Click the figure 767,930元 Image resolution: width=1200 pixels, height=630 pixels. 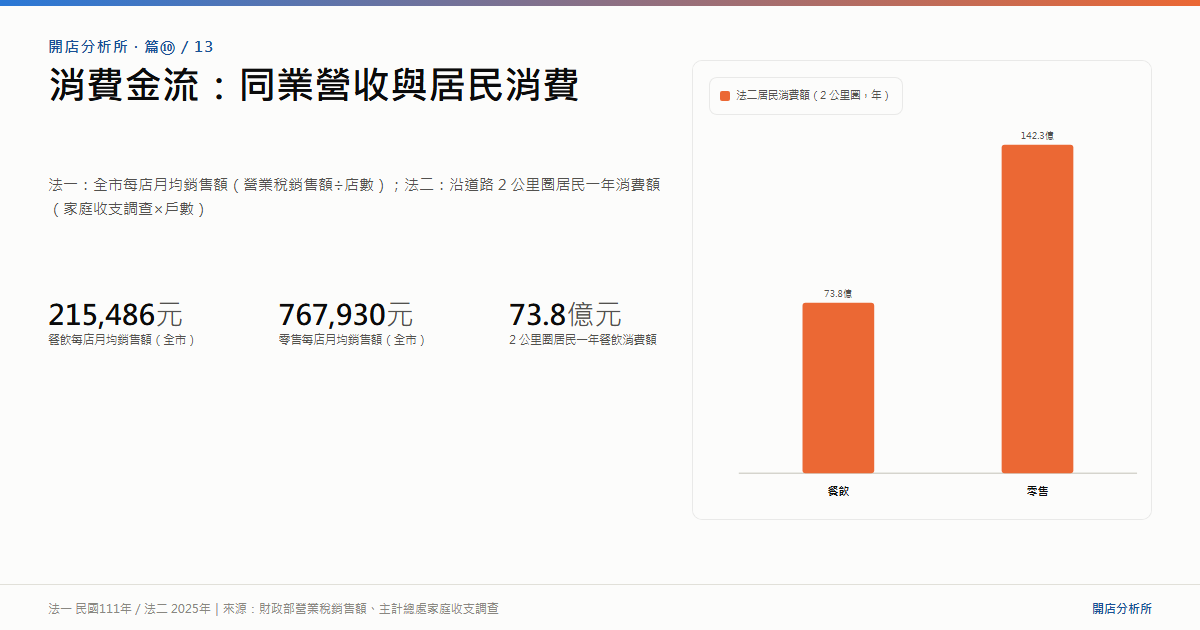(x=346, y=315)
